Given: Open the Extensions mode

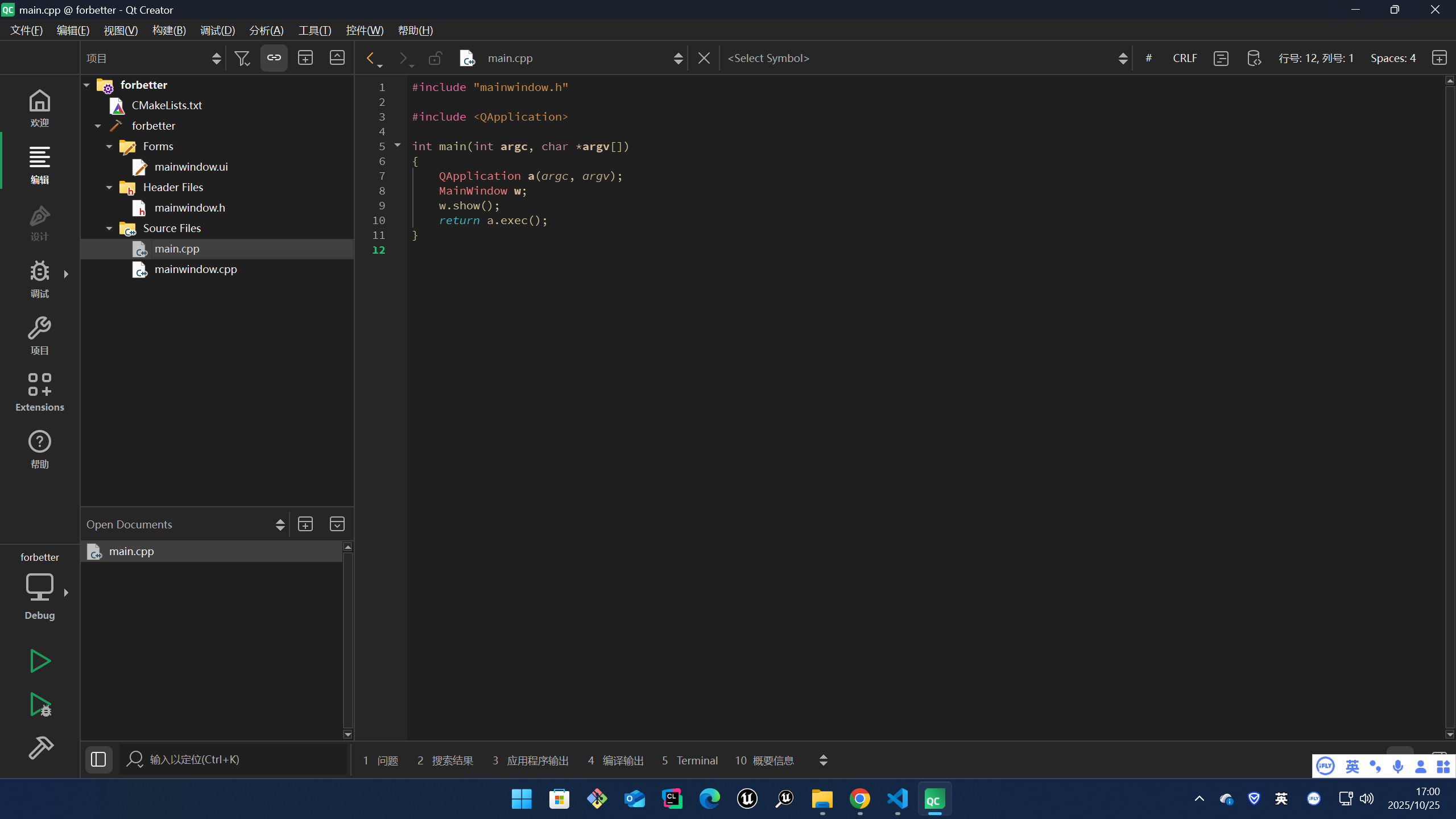Looking at the screenshot, I should [40, 392].
